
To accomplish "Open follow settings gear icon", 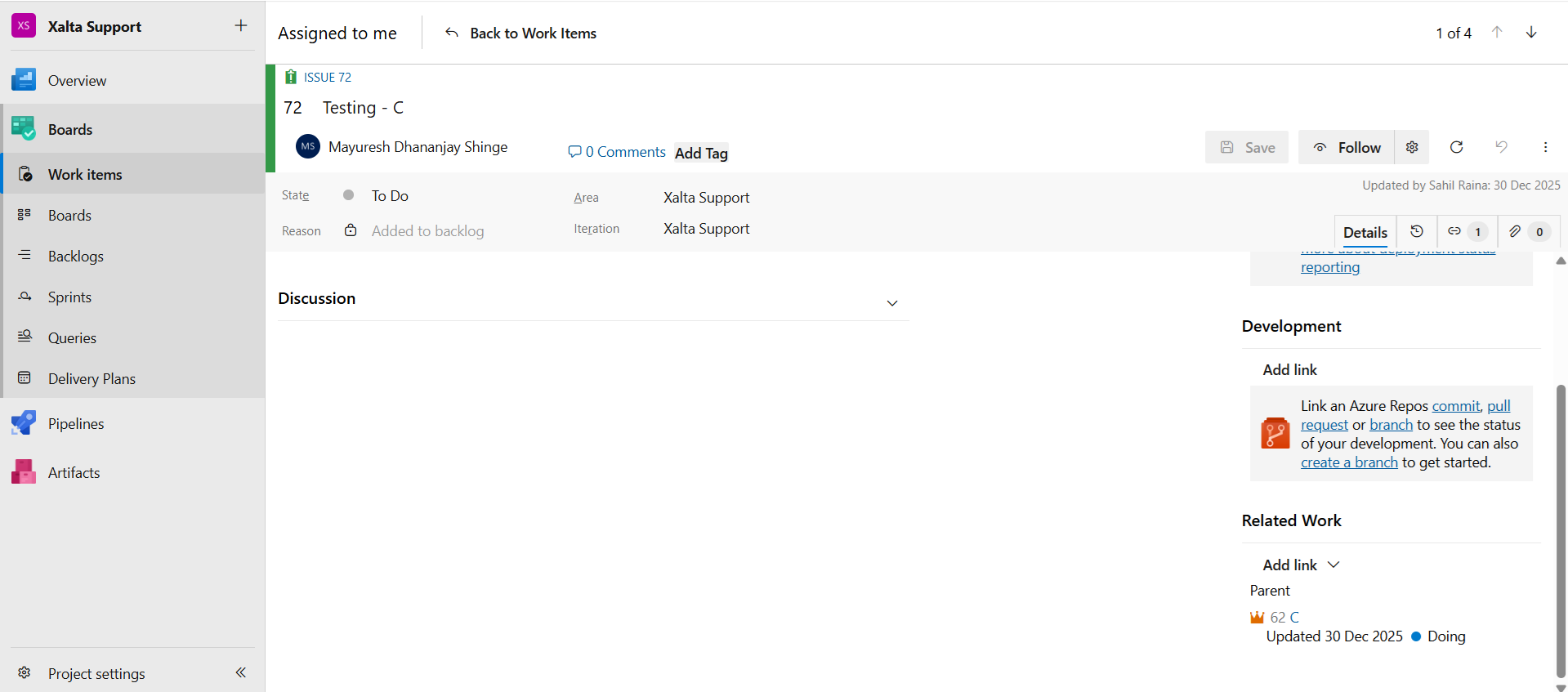I will [1412, 147].
